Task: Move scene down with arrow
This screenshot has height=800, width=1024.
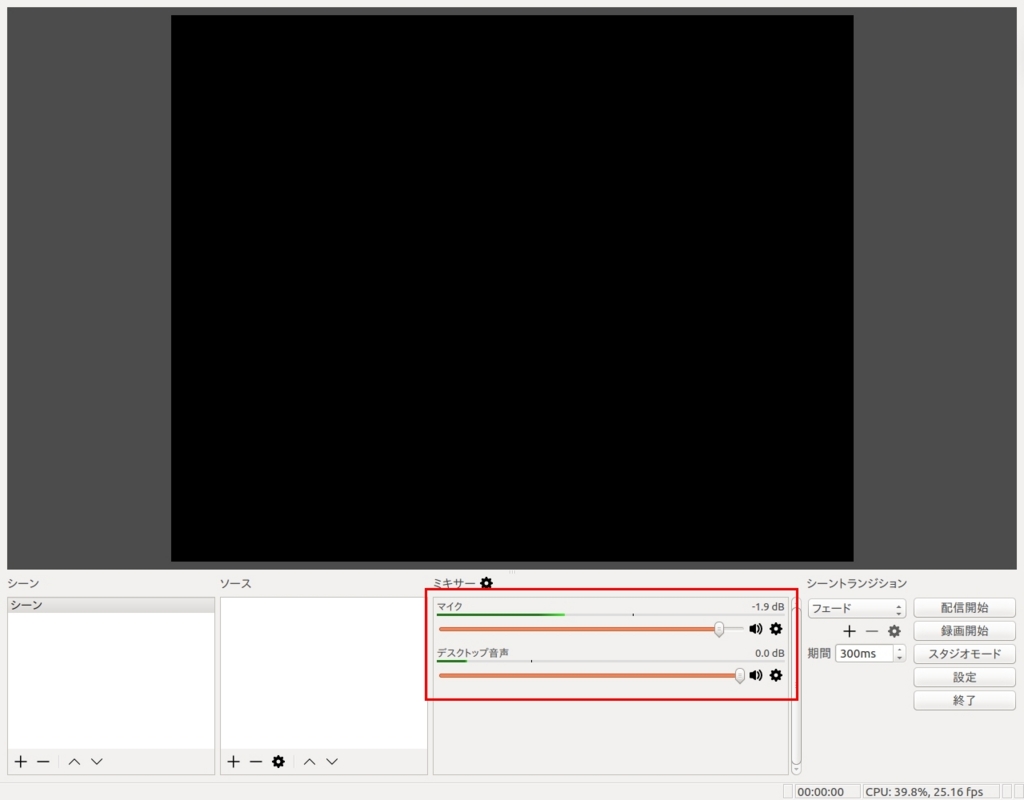Action: (x=97, y=761)
